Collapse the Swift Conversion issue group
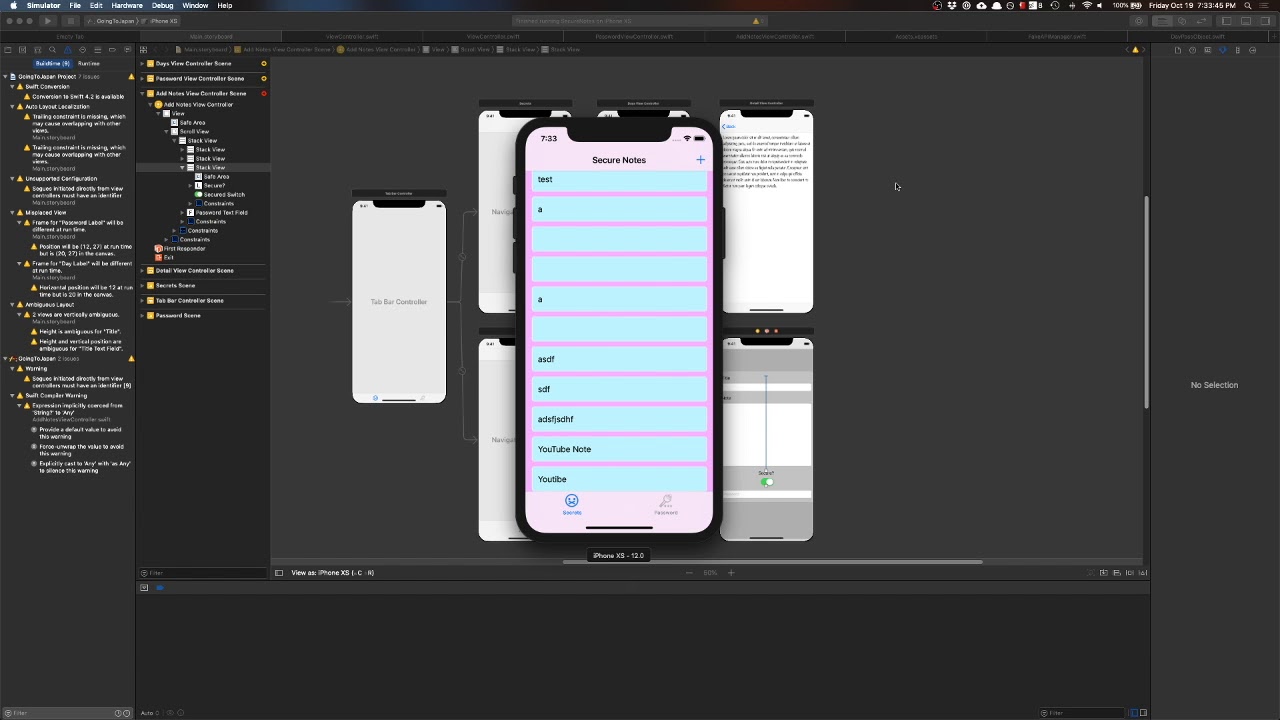The height and width of the screenshot is (720, 1280). (x=12, y=87)
